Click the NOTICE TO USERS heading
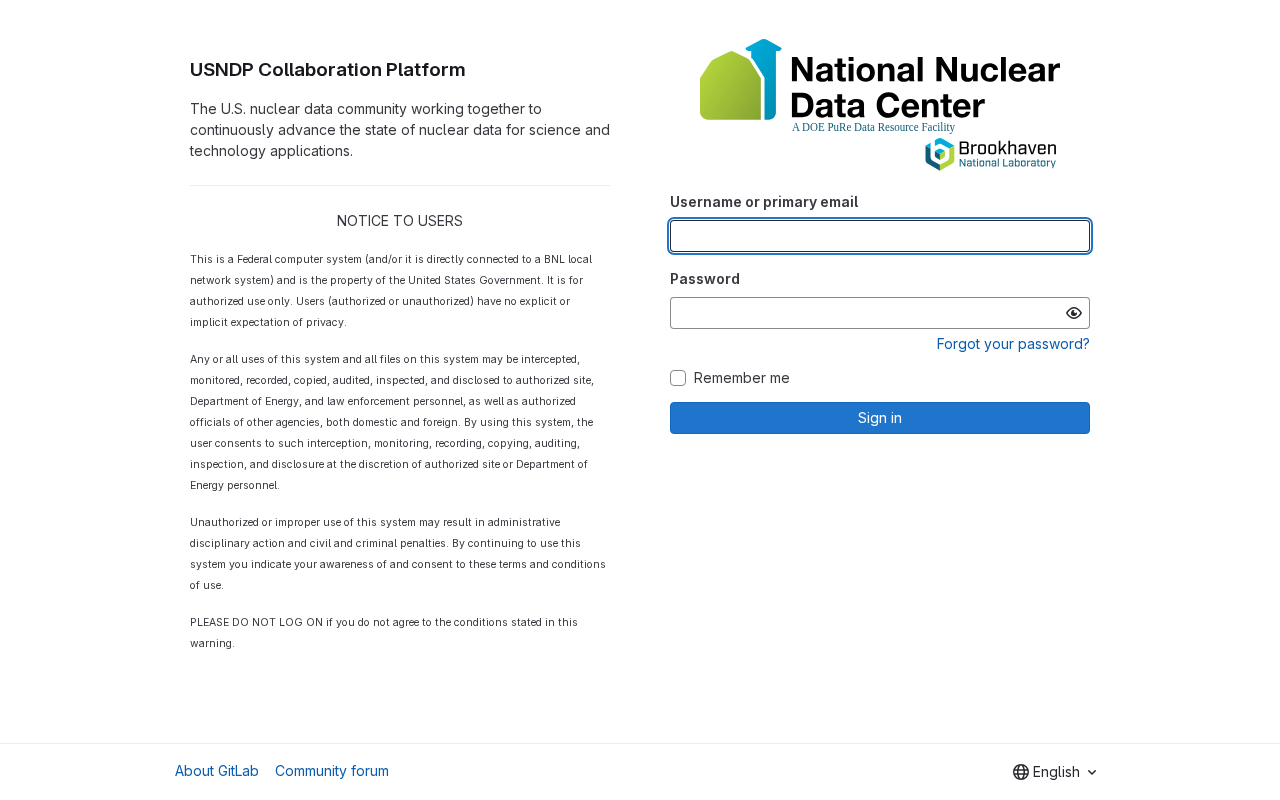The height and width of the screenshot is (800, 1280). (x=400, y=221)
